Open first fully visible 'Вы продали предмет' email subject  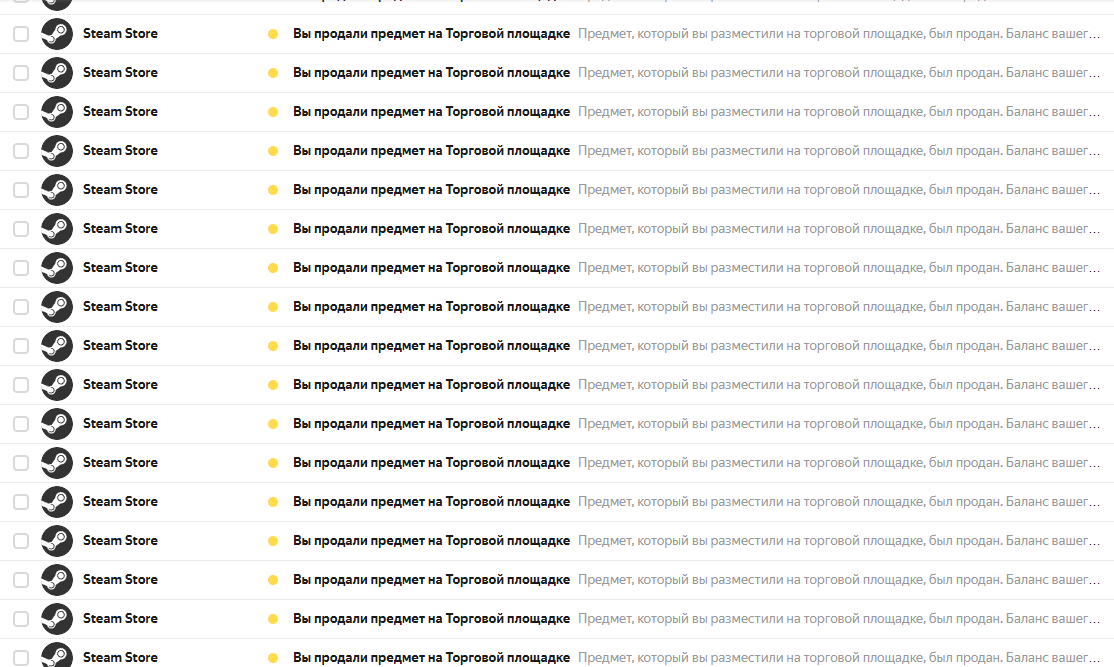pos(431,33)
